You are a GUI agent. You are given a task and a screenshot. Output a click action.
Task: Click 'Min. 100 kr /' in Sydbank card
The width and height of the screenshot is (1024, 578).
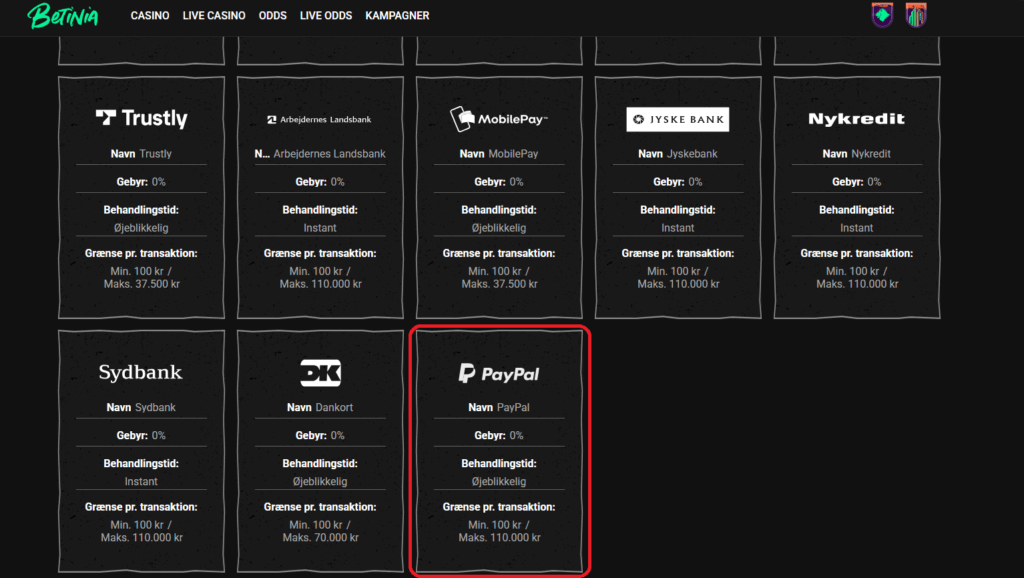[x=141, y=525]
